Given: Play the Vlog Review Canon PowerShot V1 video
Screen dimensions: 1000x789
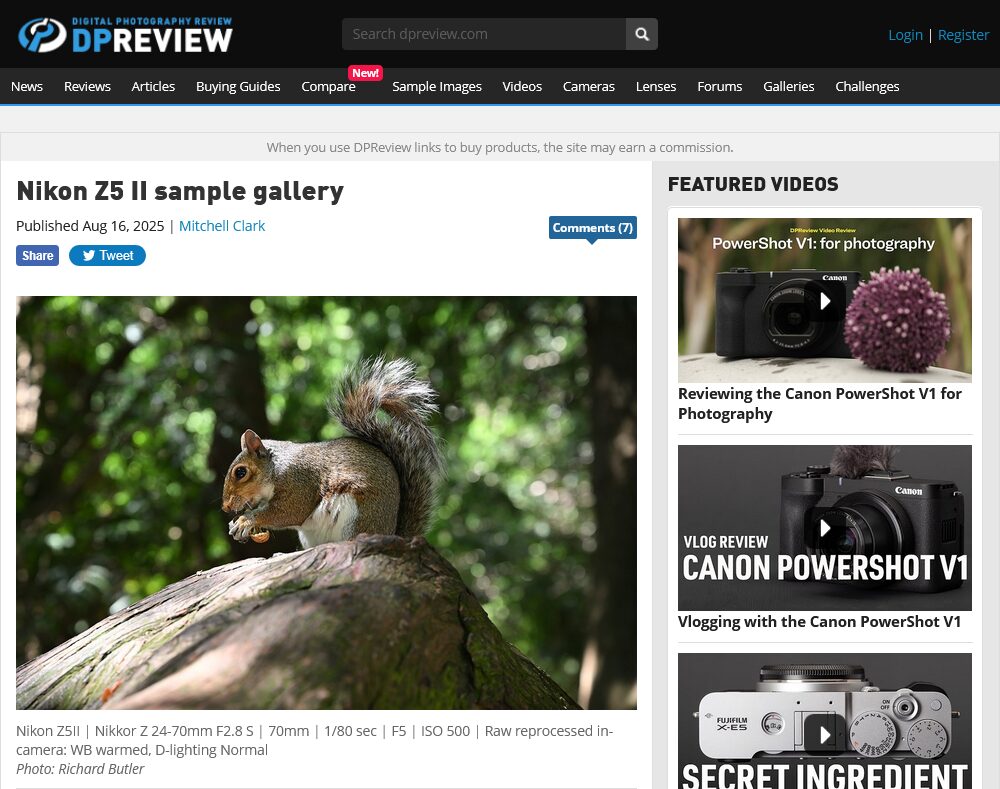Looking at the screenshot, I should click(825, 527).
